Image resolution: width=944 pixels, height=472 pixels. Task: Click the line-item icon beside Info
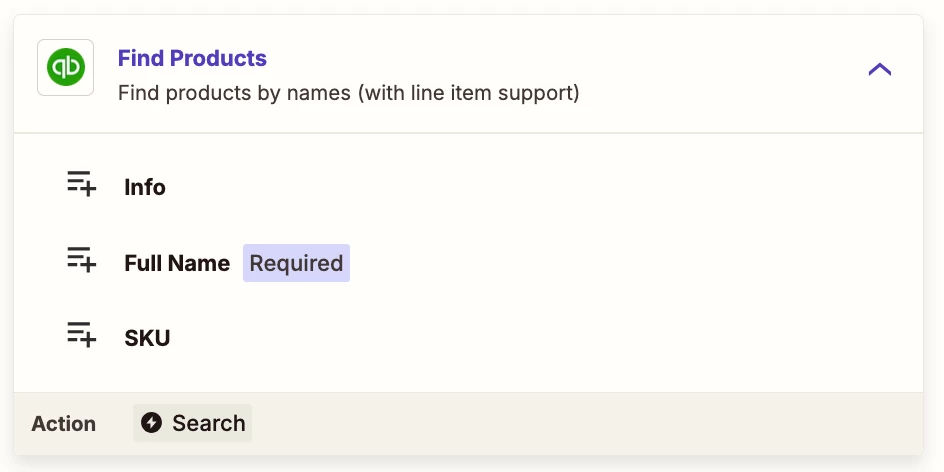[81, 183]
